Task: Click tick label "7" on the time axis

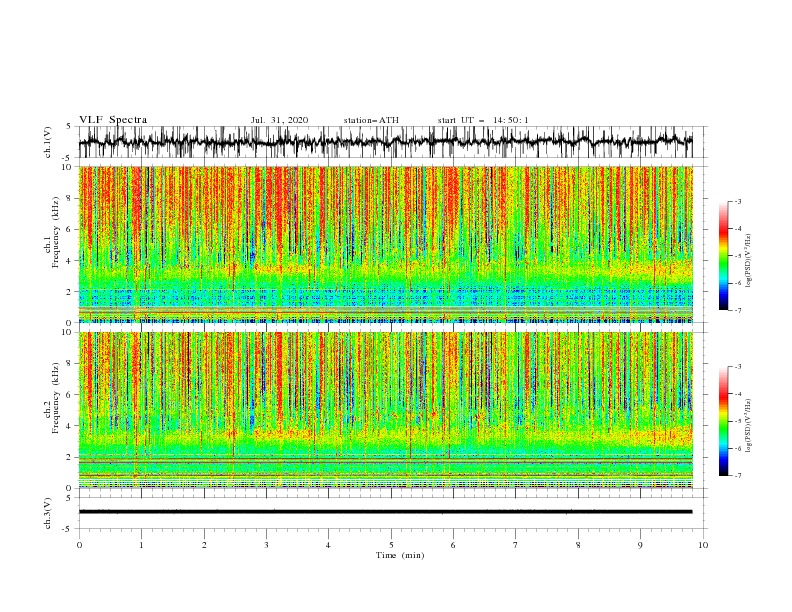Action: pos(516,545)
